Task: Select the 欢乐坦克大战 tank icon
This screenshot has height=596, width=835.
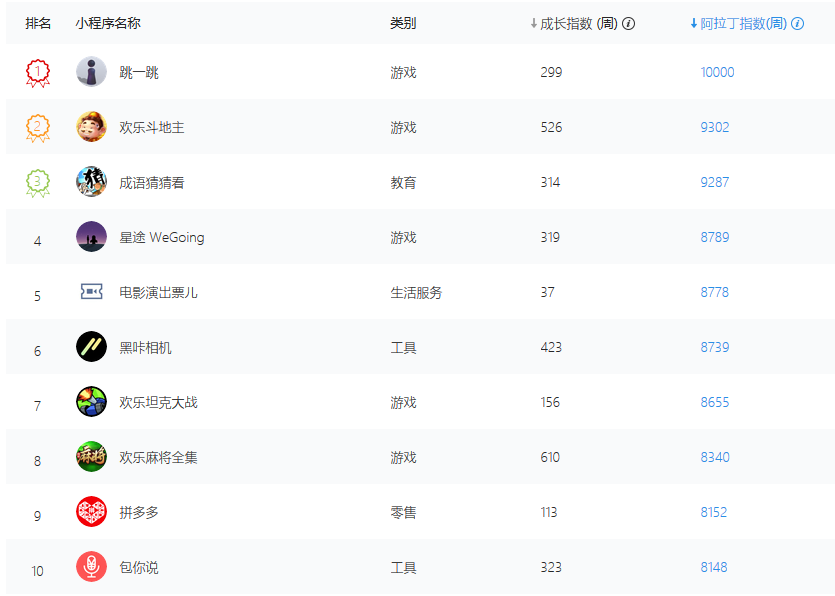Action: (x=91, y=402)
